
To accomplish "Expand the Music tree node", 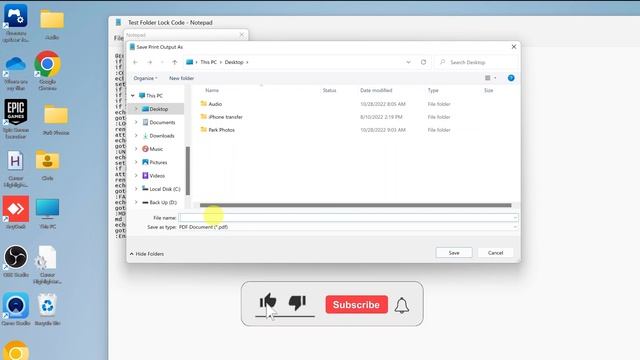I will click(136, 149).
